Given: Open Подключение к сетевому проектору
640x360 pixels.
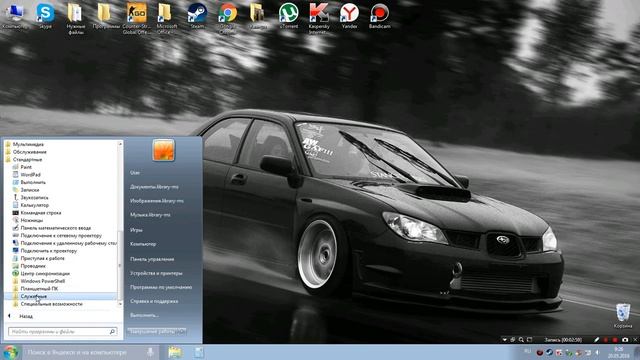Looking at the screenshot, I should tap(61, 236).
